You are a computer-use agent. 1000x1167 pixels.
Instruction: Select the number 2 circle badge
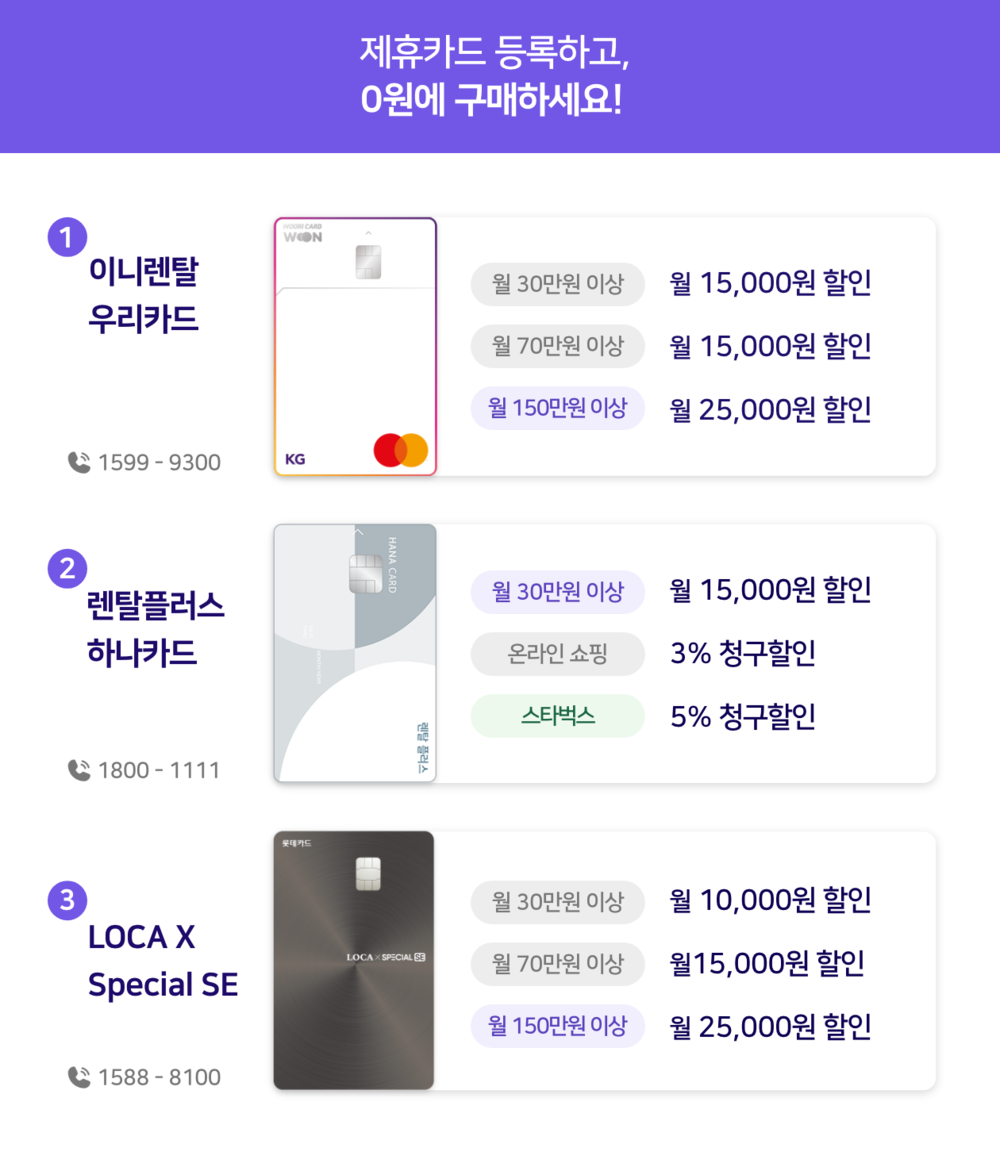(67, 569)
